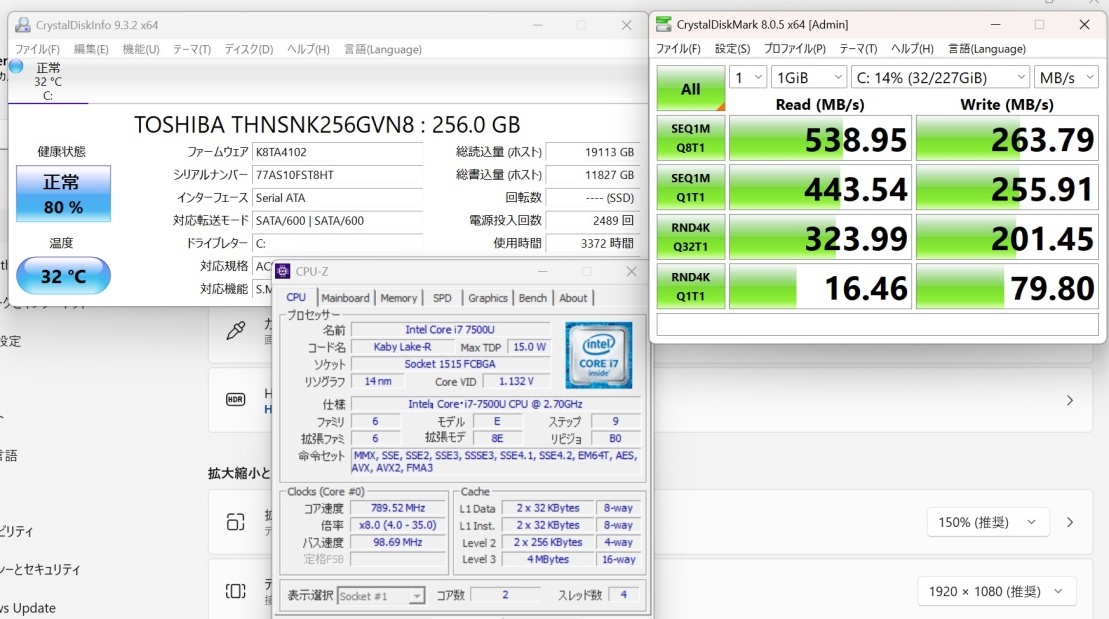Open the Bench tab in CPU-Z
This screenshot has height=619, width=1109.
coord(532,298)
